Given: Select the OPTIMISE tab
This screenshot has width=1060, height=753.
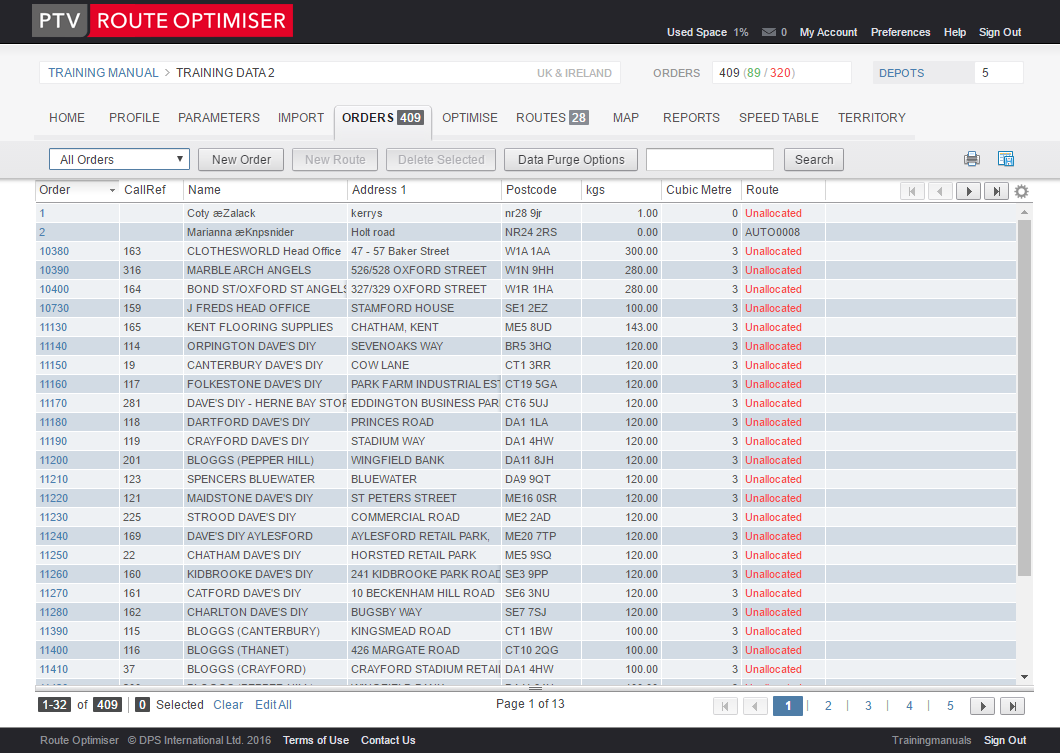Looking at the screenshot, I should pyautogui.click(x=470, y=118).
